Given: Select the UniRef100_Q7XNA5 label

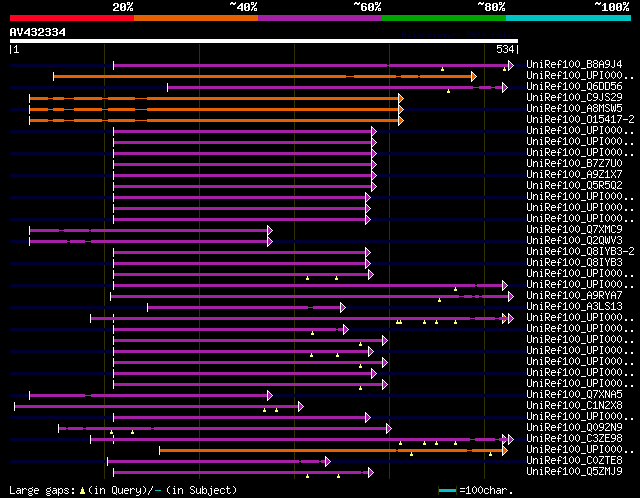Looking at the screenshot, I should [x=574, y=395].
